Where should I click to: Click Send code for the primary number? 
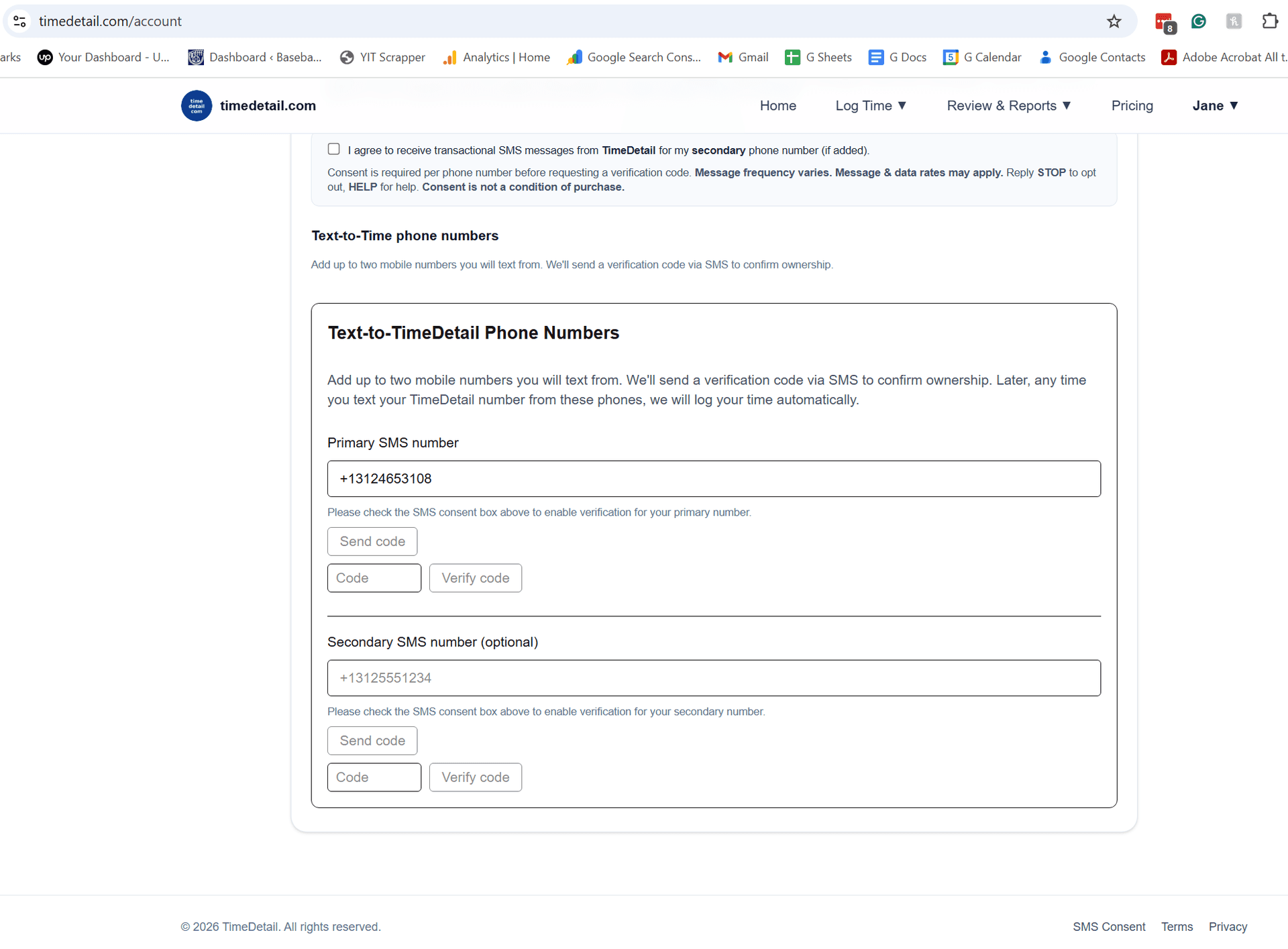[372, 541]
